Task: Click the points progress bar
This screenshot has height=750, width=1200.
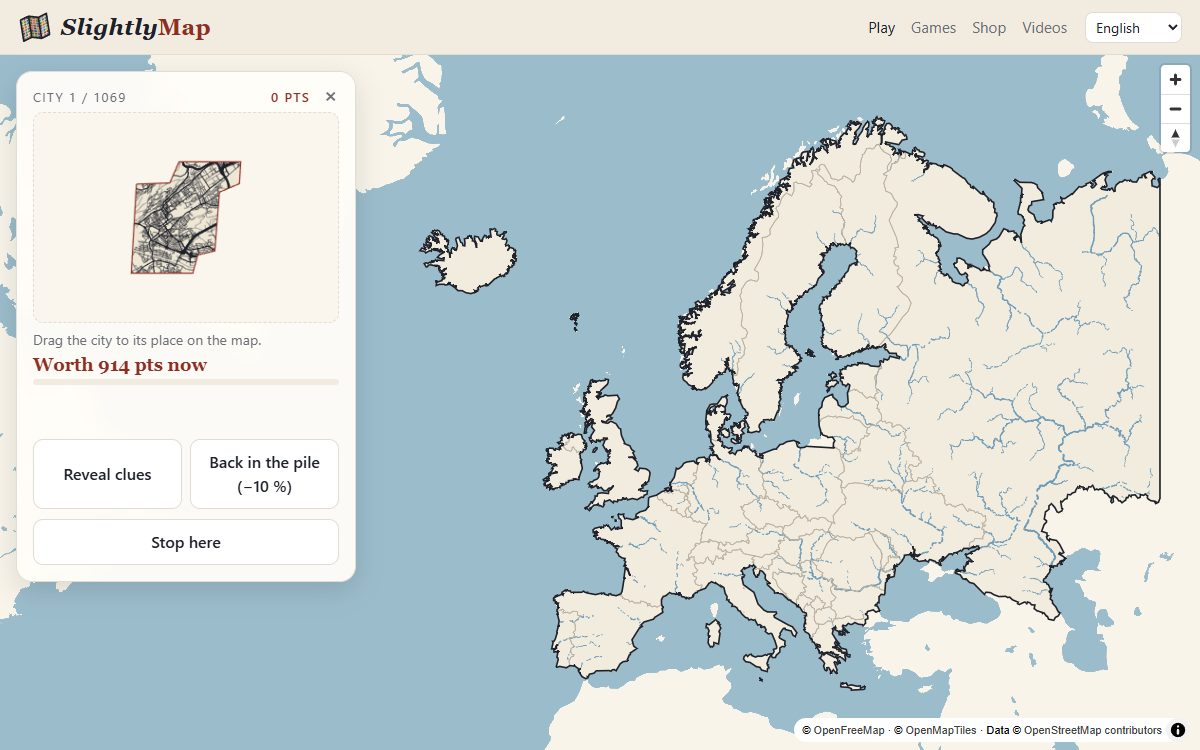Action: (x=186, y=382)
